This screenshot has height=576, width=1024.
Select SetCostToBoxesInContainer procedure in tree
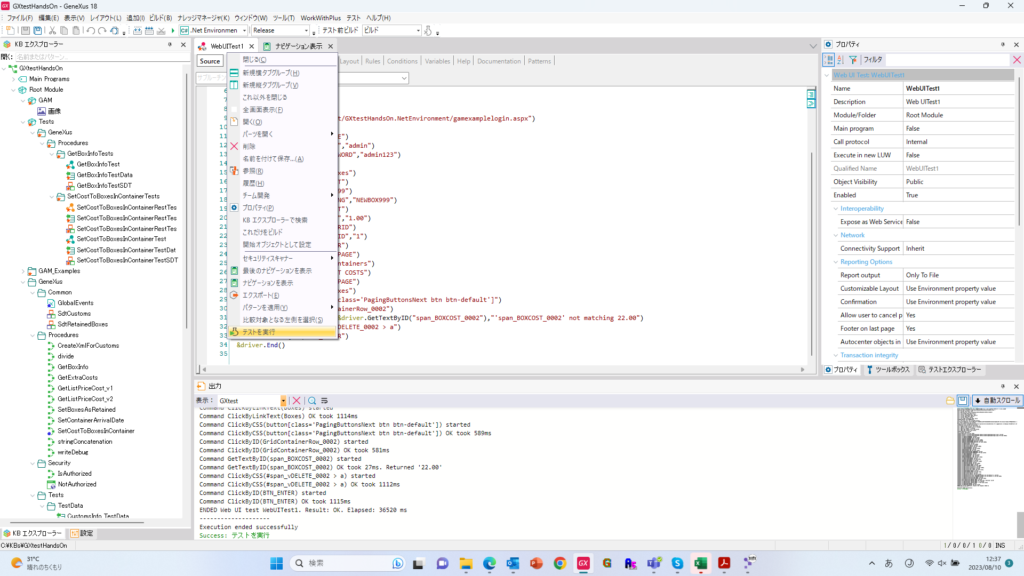[x=95, y=431]
